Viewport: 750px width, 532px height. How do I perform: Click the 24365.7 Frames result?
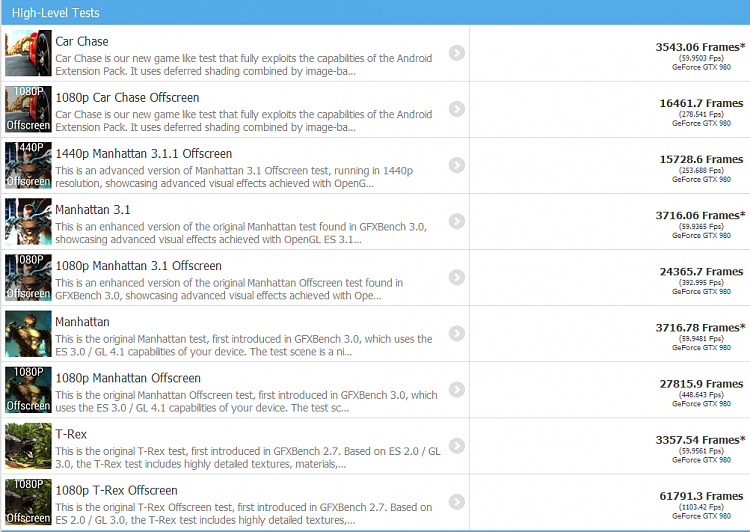click(701, 272)
